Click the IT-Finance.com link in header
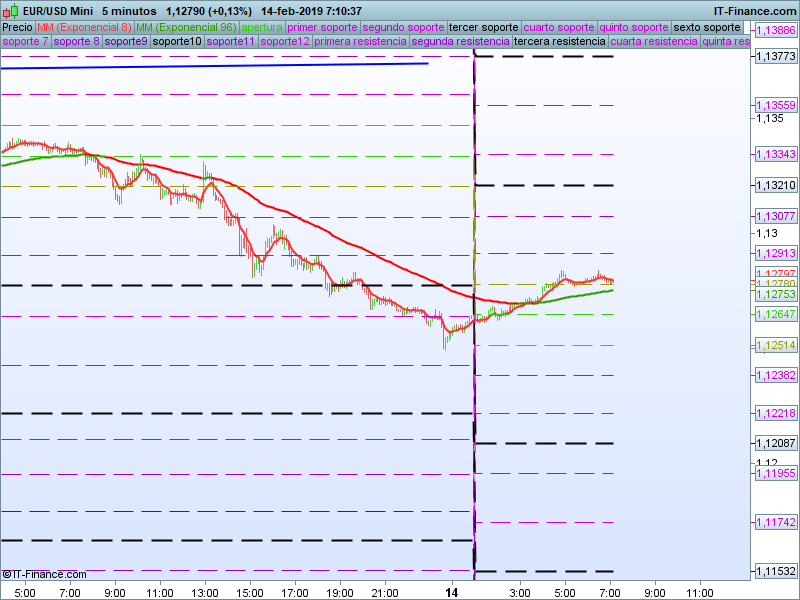800x600 pixels. coord(755,11)
